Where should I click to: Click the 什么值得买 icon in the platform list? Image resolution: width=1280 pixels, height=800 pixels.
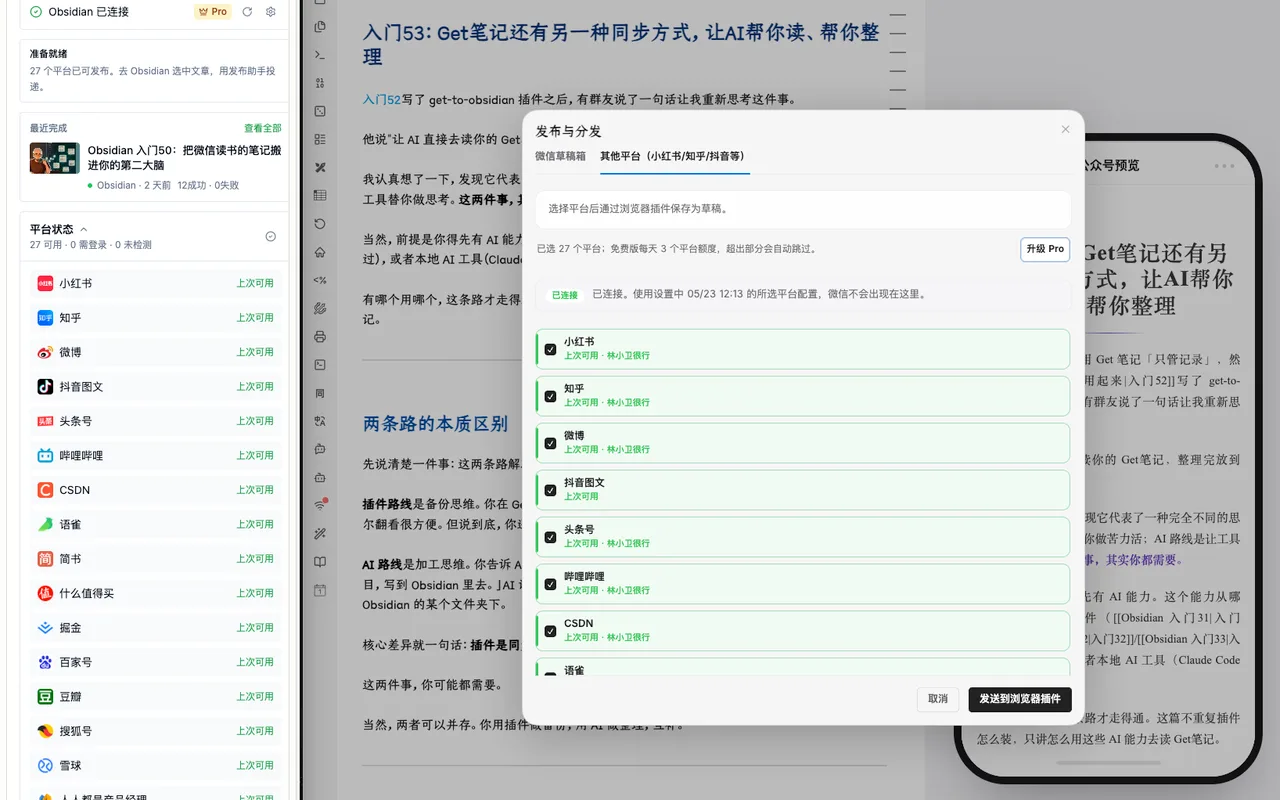45,593
